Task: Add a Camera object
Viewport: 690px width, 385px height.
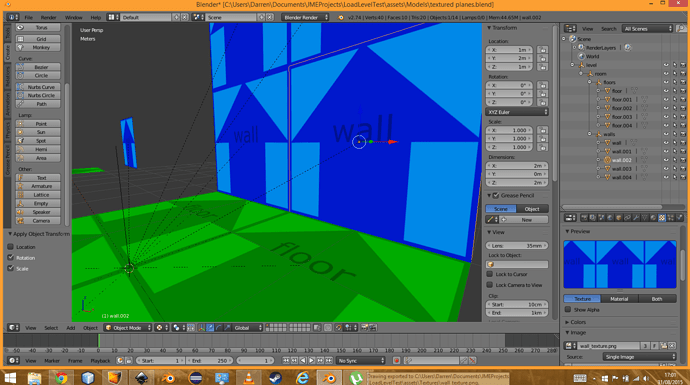Action: pyautogui.click(x=38, y=221)
